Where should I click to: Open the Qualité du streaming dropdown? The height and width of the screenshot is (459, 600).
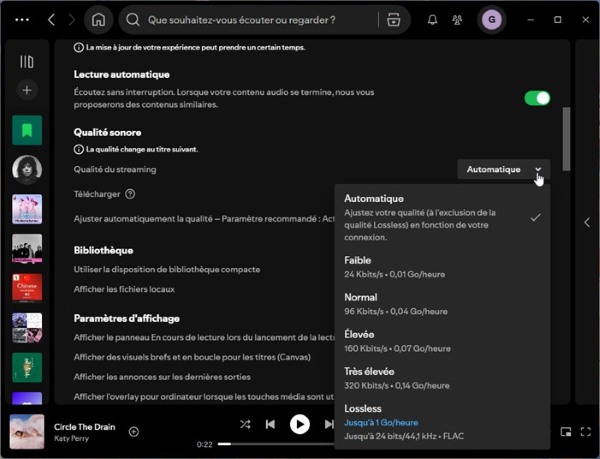click(504, 169)
